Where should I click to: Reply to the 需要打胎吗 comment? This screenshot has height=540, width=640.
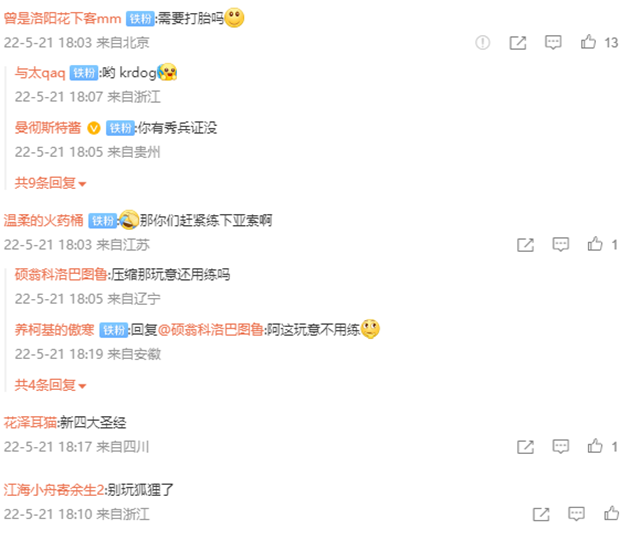pos(553,42)
